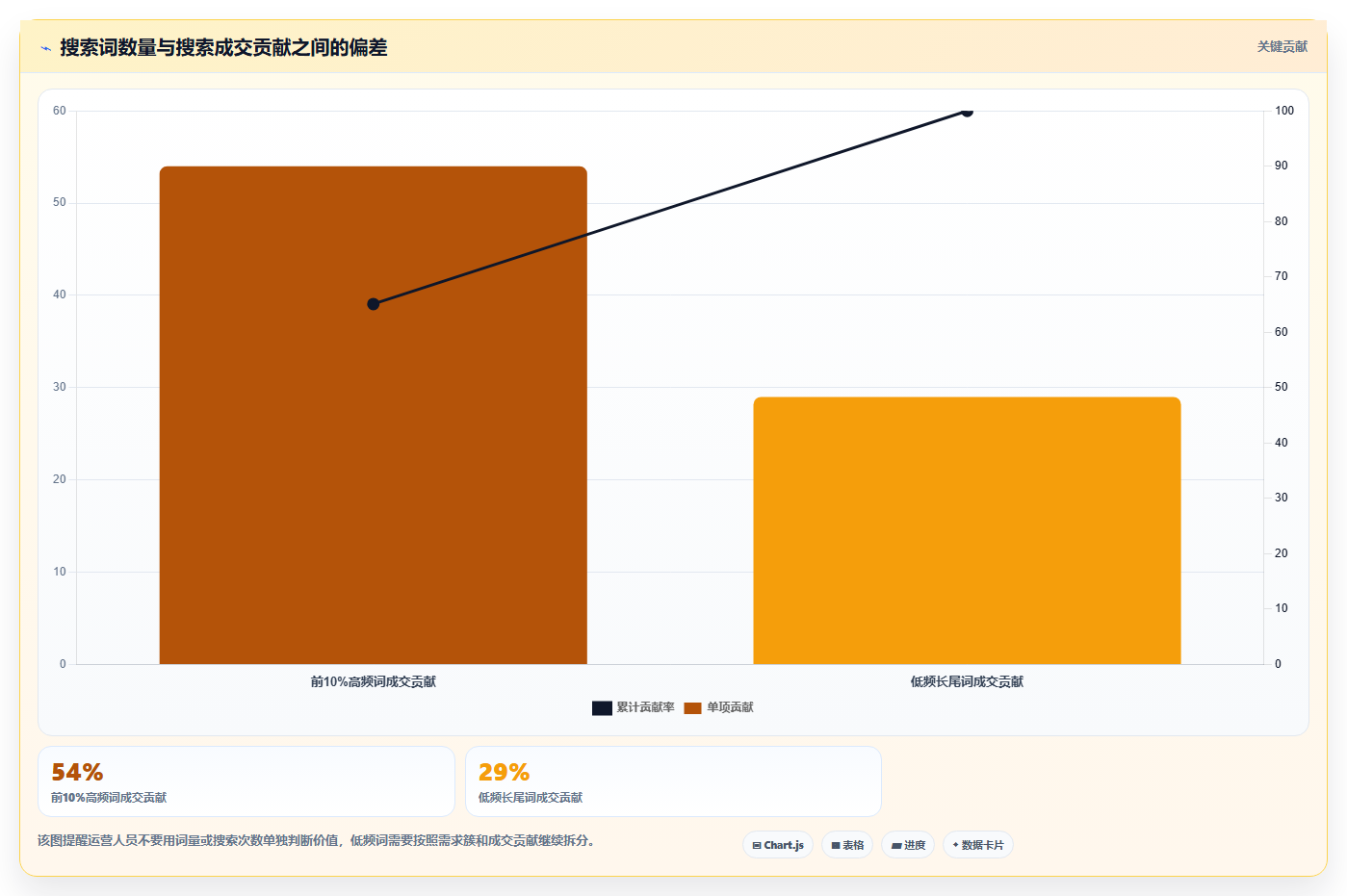The image size is (1347, 896).
Task: Select the 进度 tag chip
Action: (x=908, y=845)
